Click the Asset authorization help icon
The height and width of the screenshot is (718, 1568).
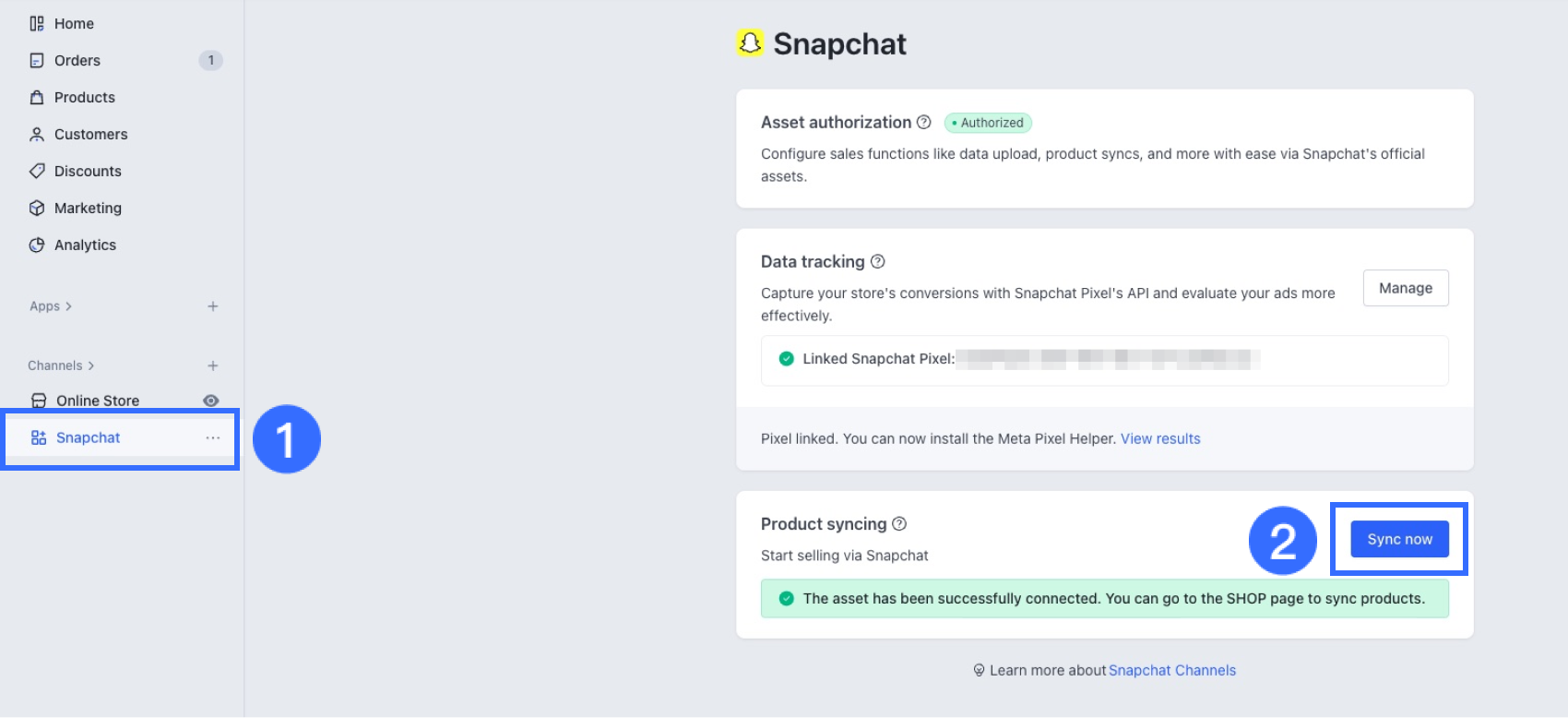point(923,122)
